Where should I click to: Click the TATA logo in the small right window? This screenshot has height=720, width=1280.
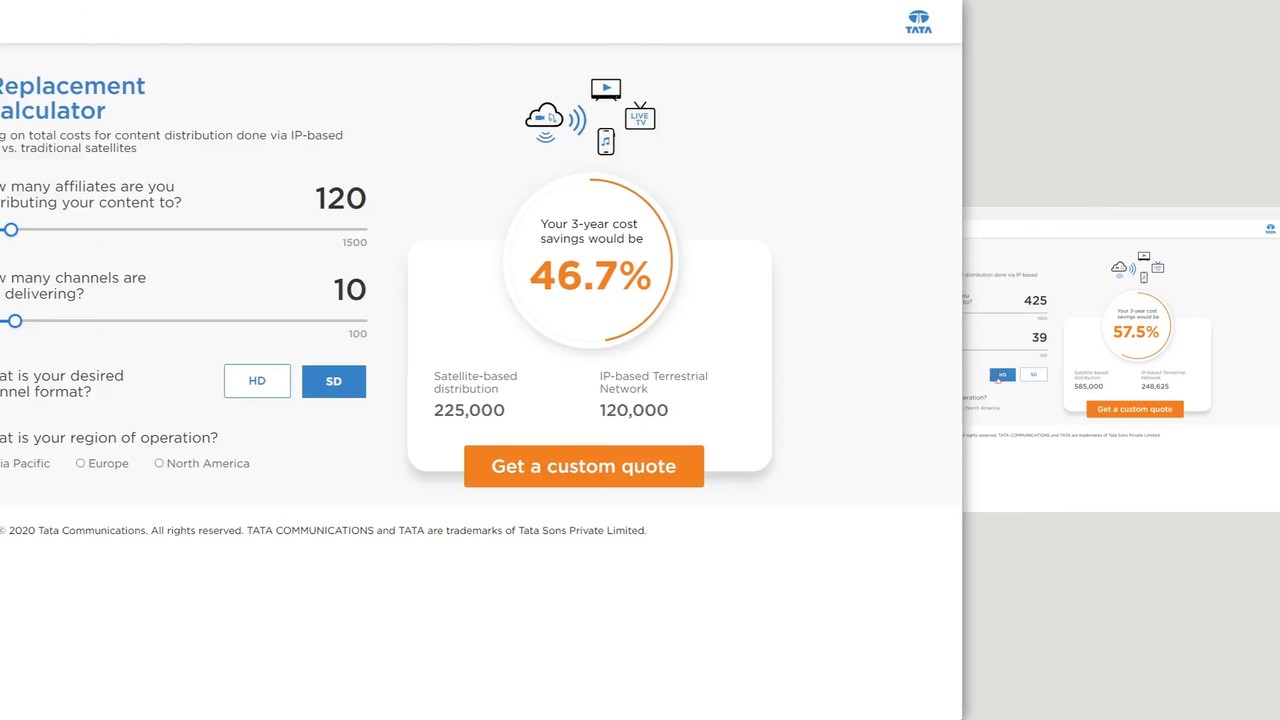(x=1270, y=229)
